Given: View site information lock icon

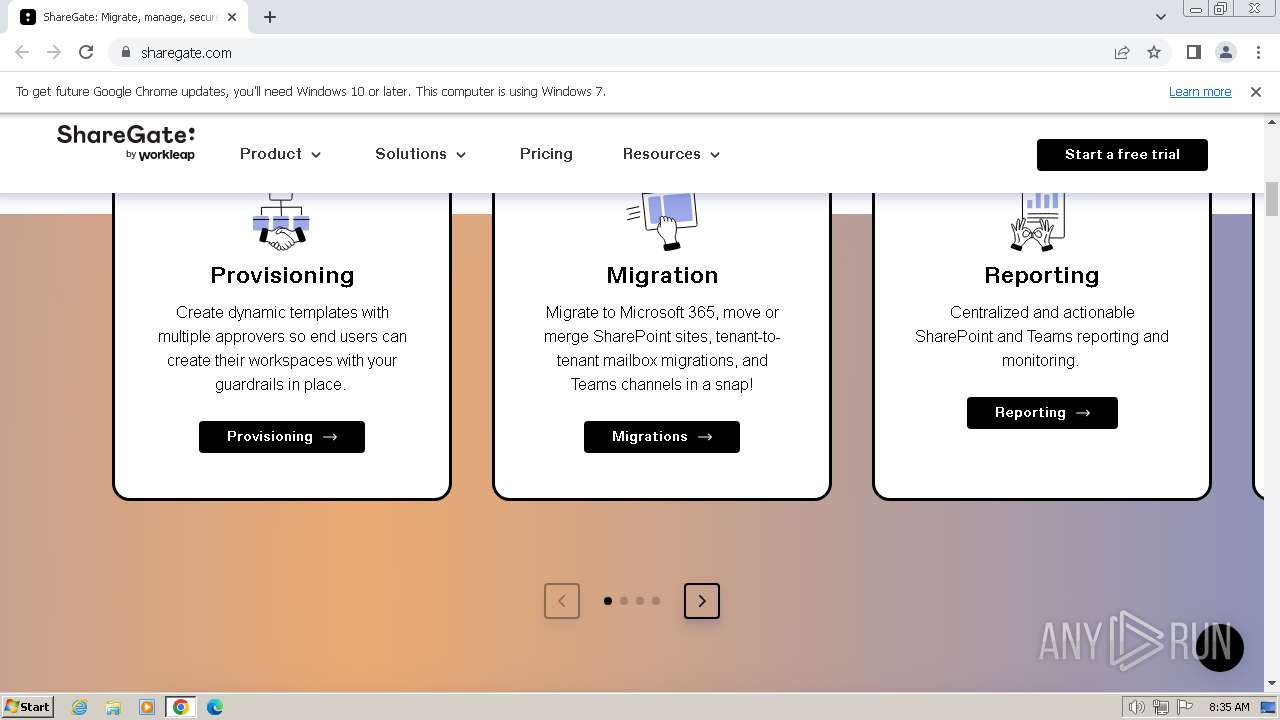Looking at the screenshot, I should point(125,53).
